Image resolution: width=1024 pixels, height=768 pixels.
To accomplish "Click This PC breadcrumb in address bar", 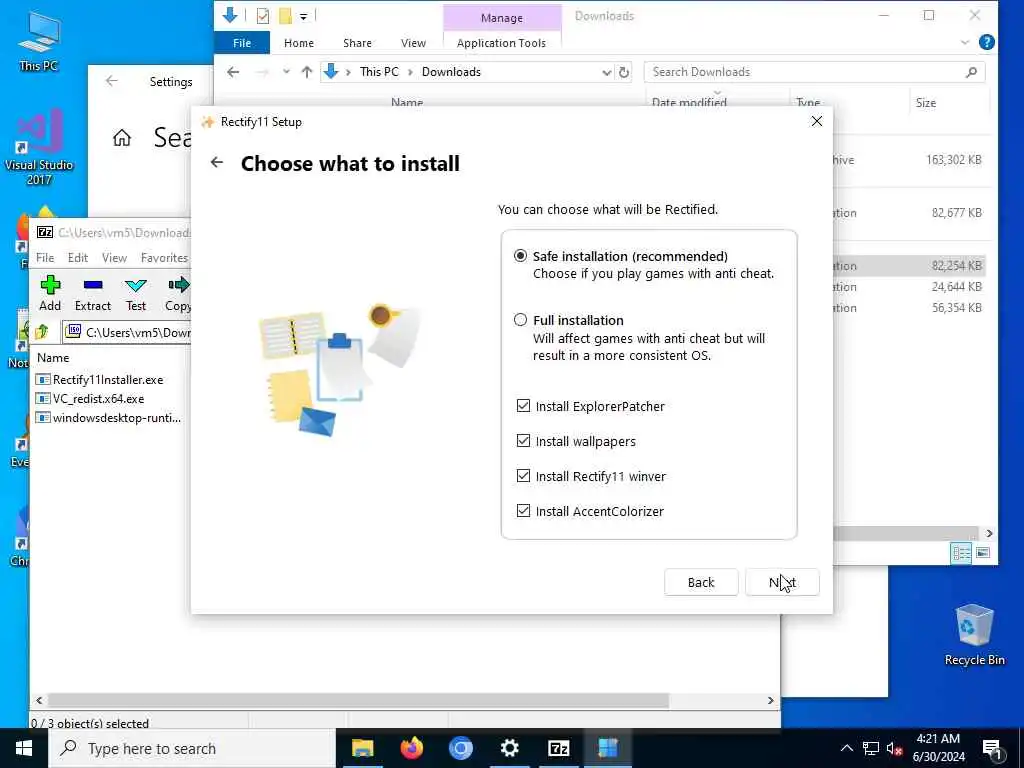I will click(379, 72).
